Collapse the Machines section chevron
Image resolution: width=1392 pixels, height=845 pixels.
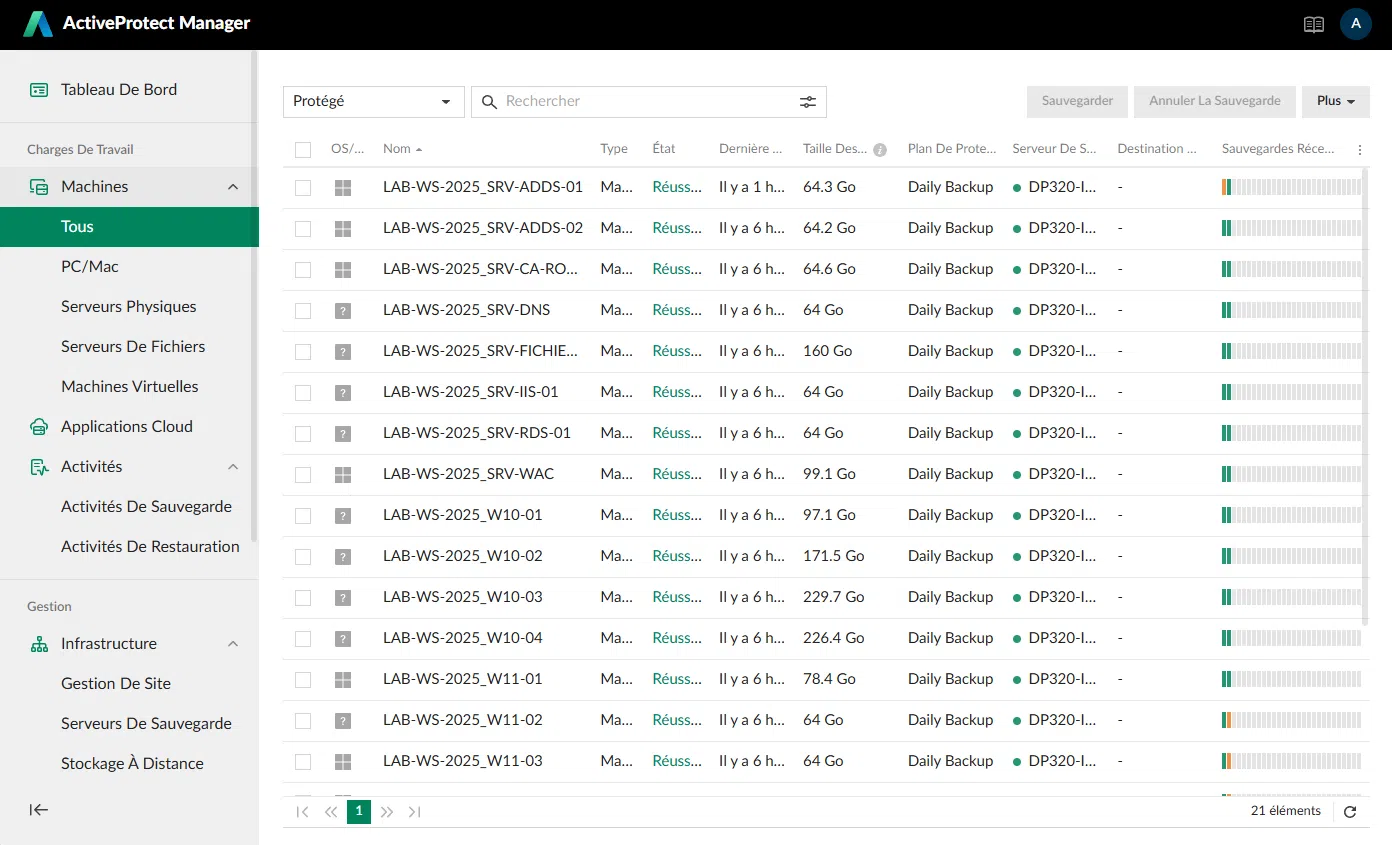(x=233, y=187)
